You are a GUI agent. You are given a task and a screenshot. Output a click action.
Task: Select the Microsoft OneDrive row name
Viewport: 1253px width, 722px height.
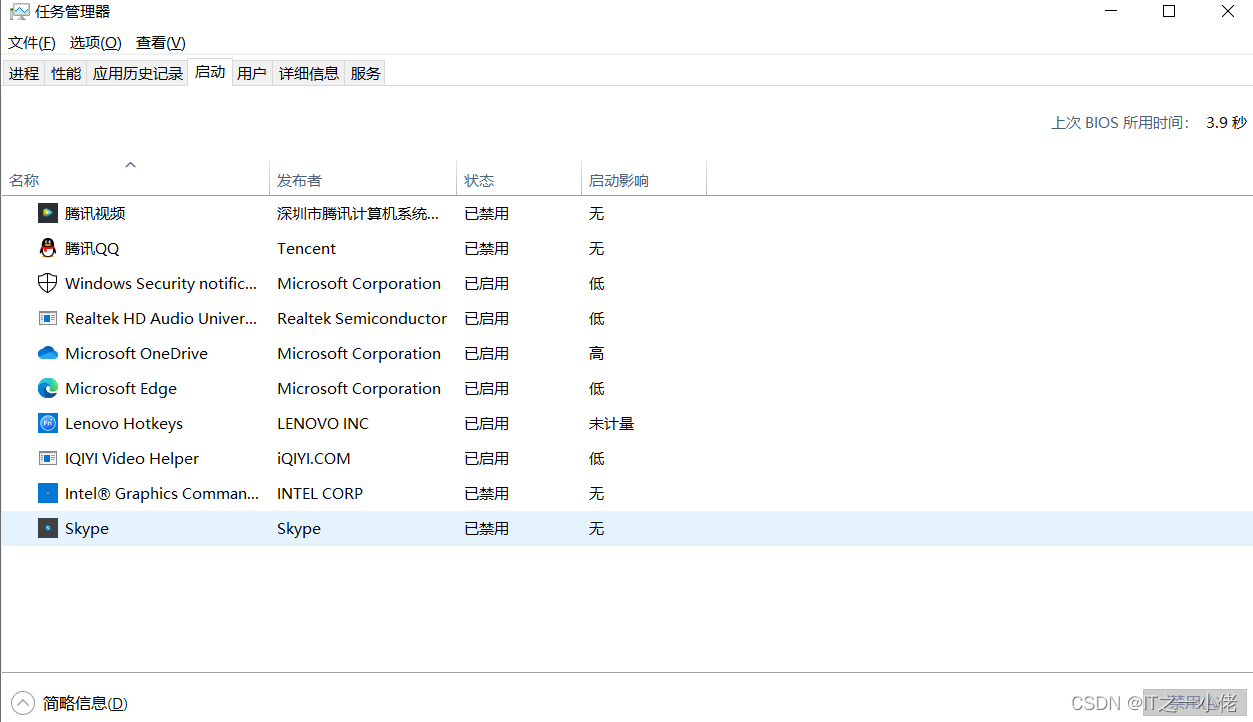(x=136, y=353)
